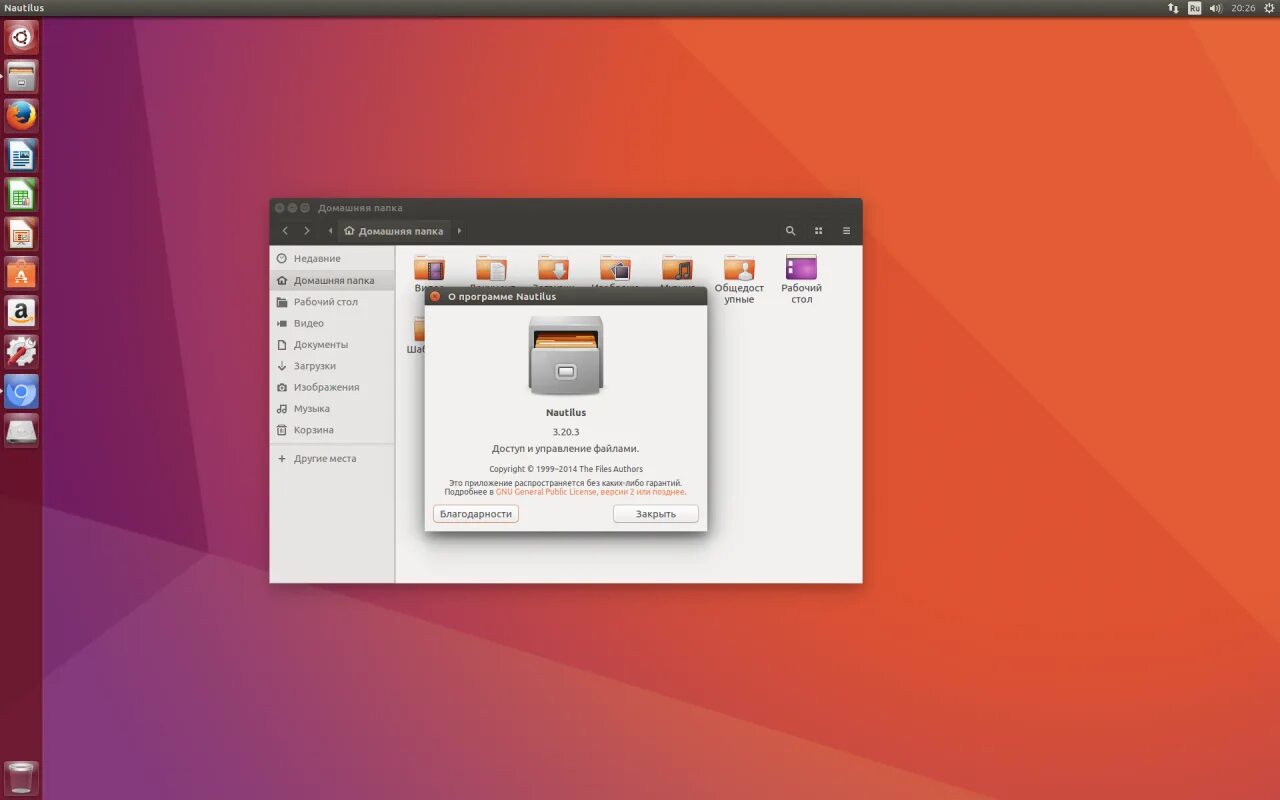
Task: Open Документы in the sidebar
Action: point(332,345)
